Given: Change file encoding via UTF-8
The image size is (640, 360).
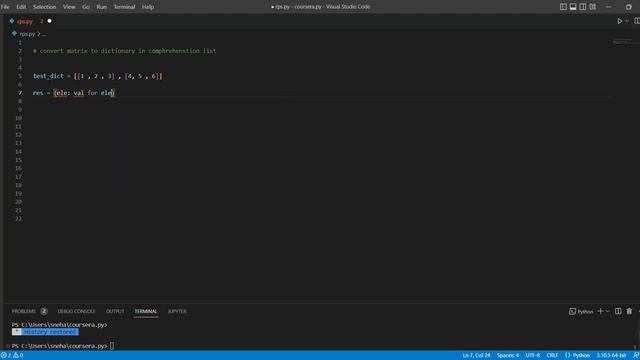Looking at the screenshot, I should tap(533, 356).
